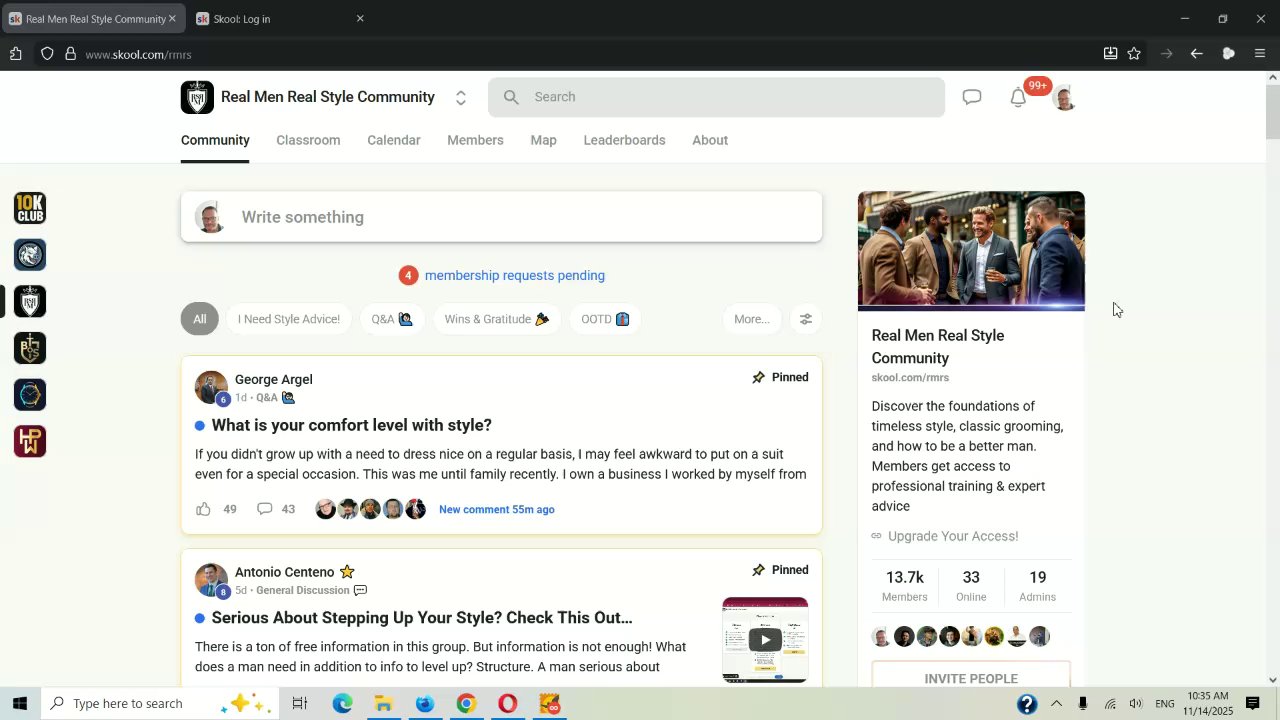Screen dimensions: 1280x720
Task: Open the wolf emblem group in sidebar
Action: click(30, 255)
